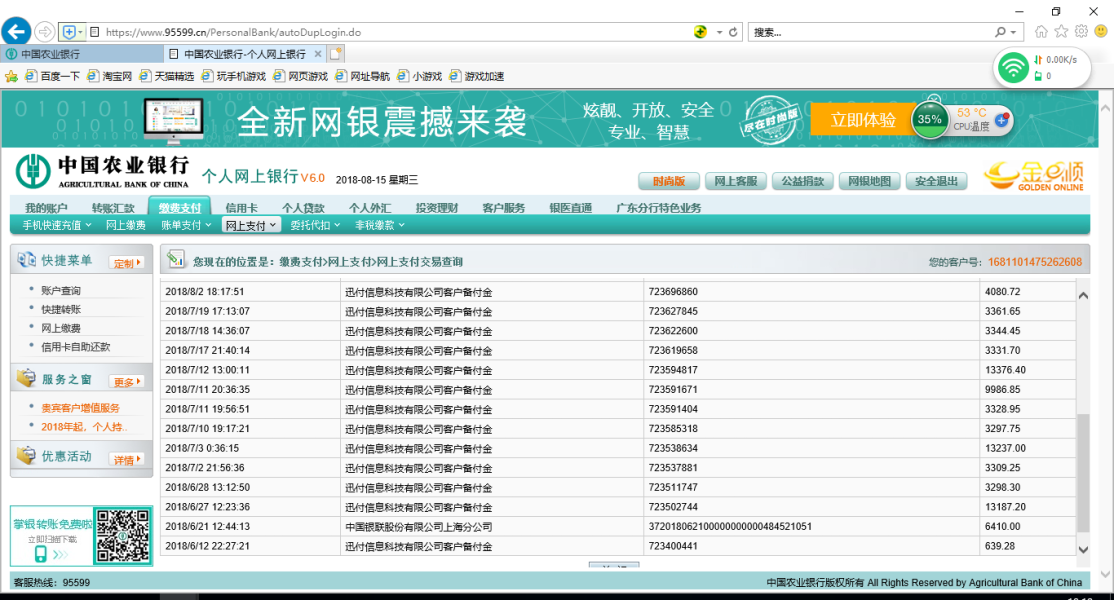Click the 快捷菜单 panel icon

point(26,260)
